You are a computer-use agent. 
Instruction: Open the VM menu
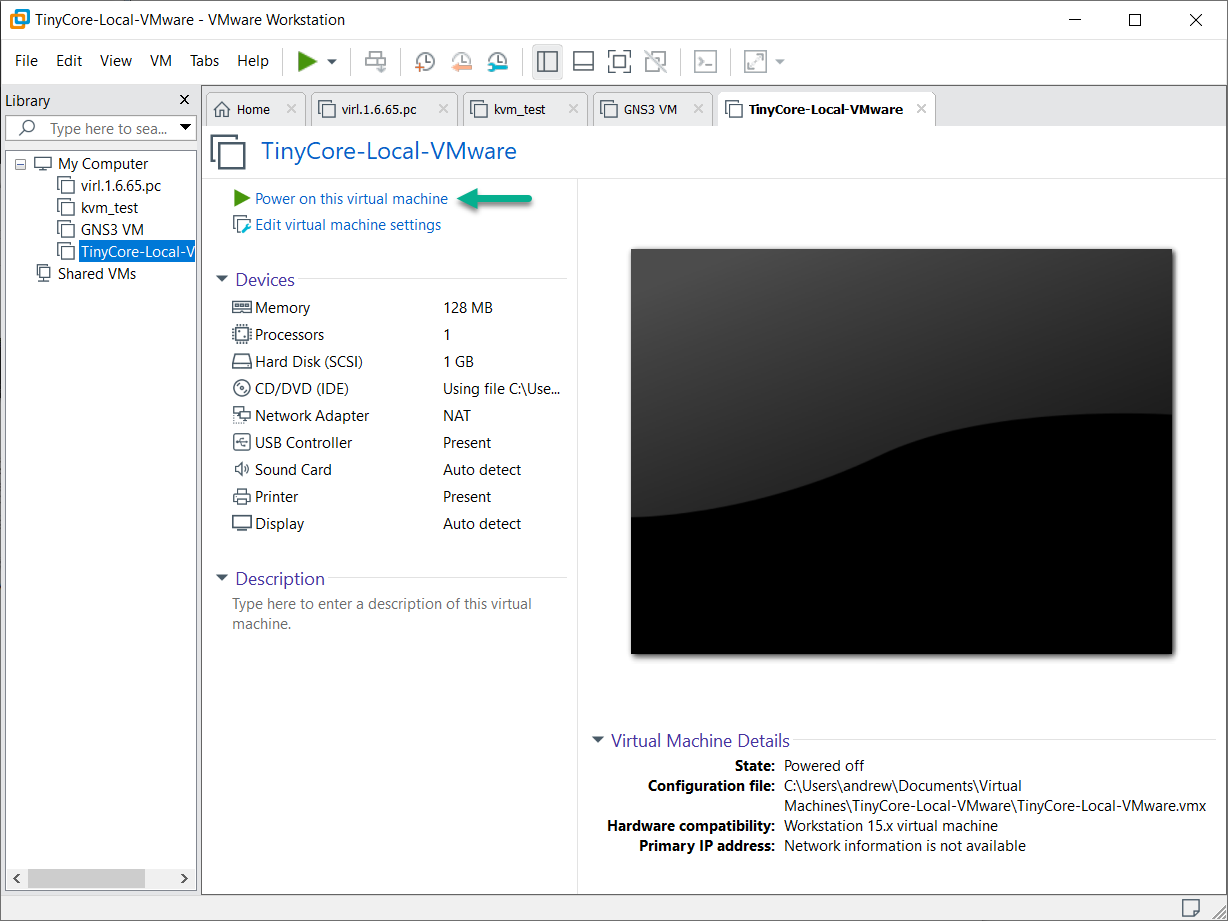[x=161, y=61]
